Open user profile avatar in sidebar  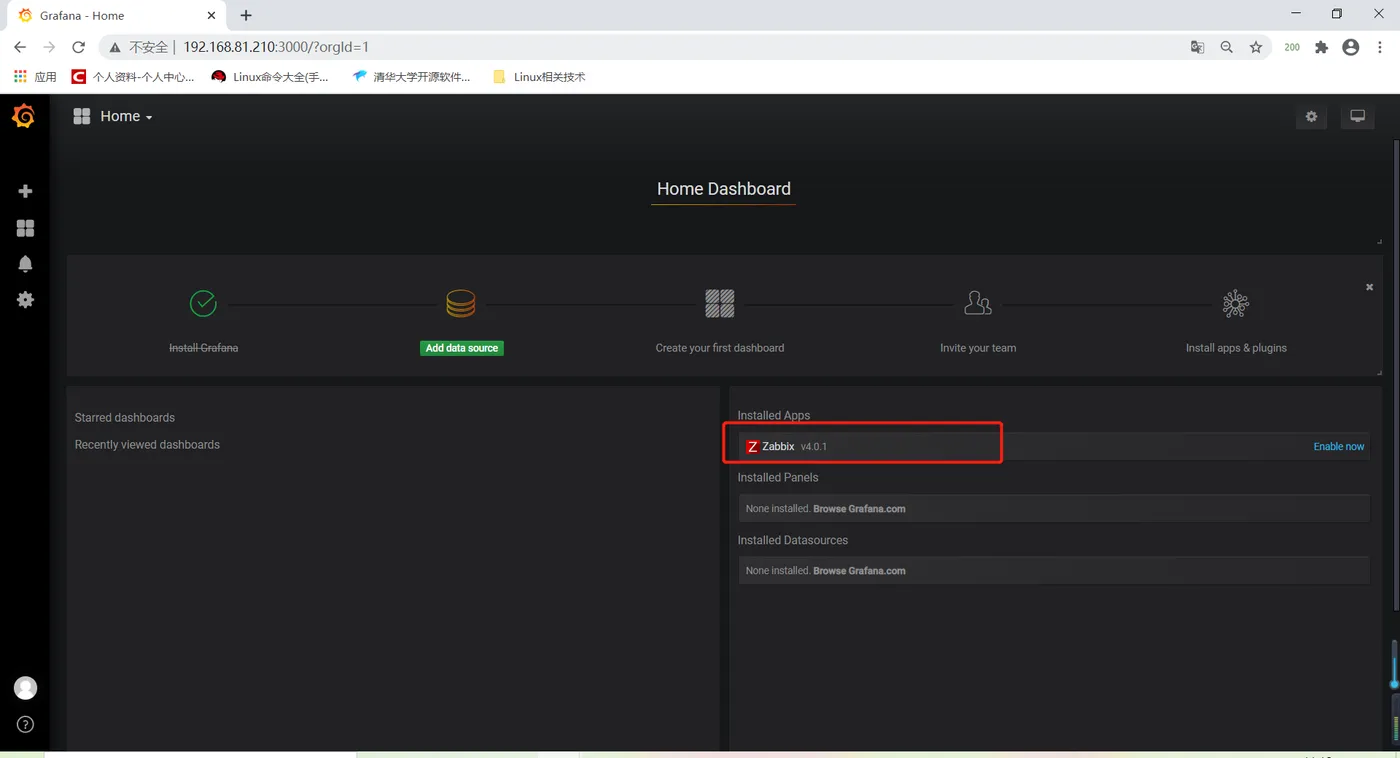pos(25,688)
